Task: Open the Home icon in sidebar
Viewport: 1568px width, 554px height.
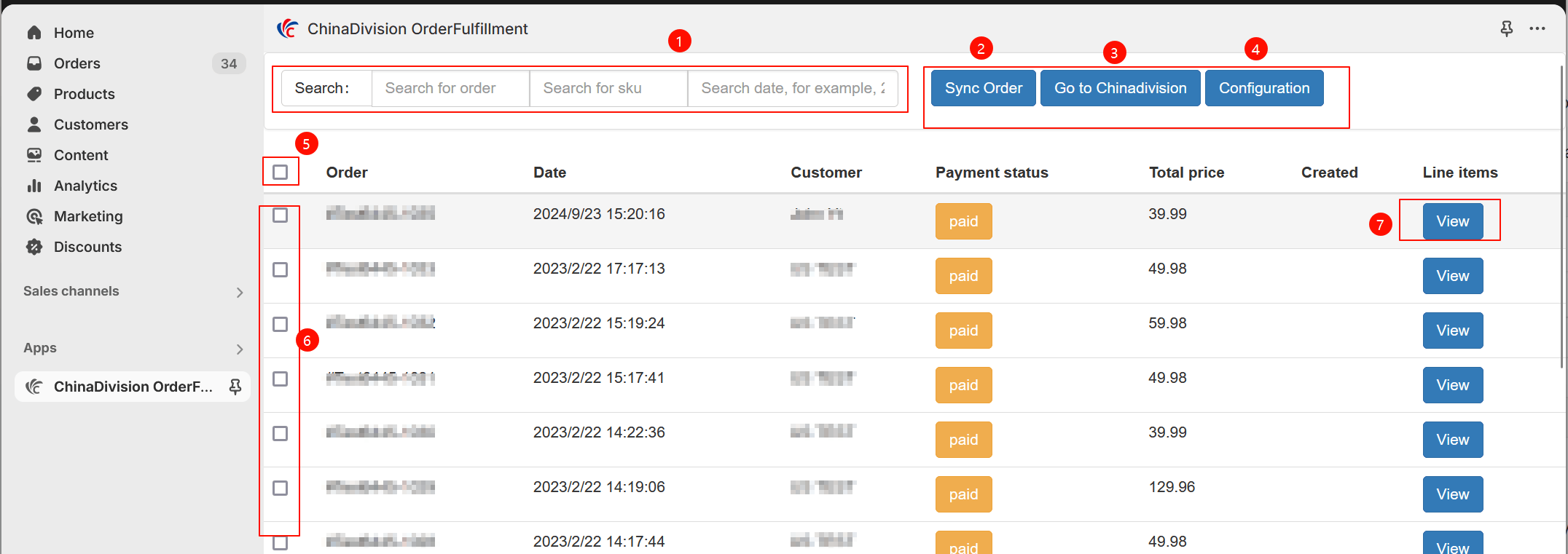Action: click(34, 33)
